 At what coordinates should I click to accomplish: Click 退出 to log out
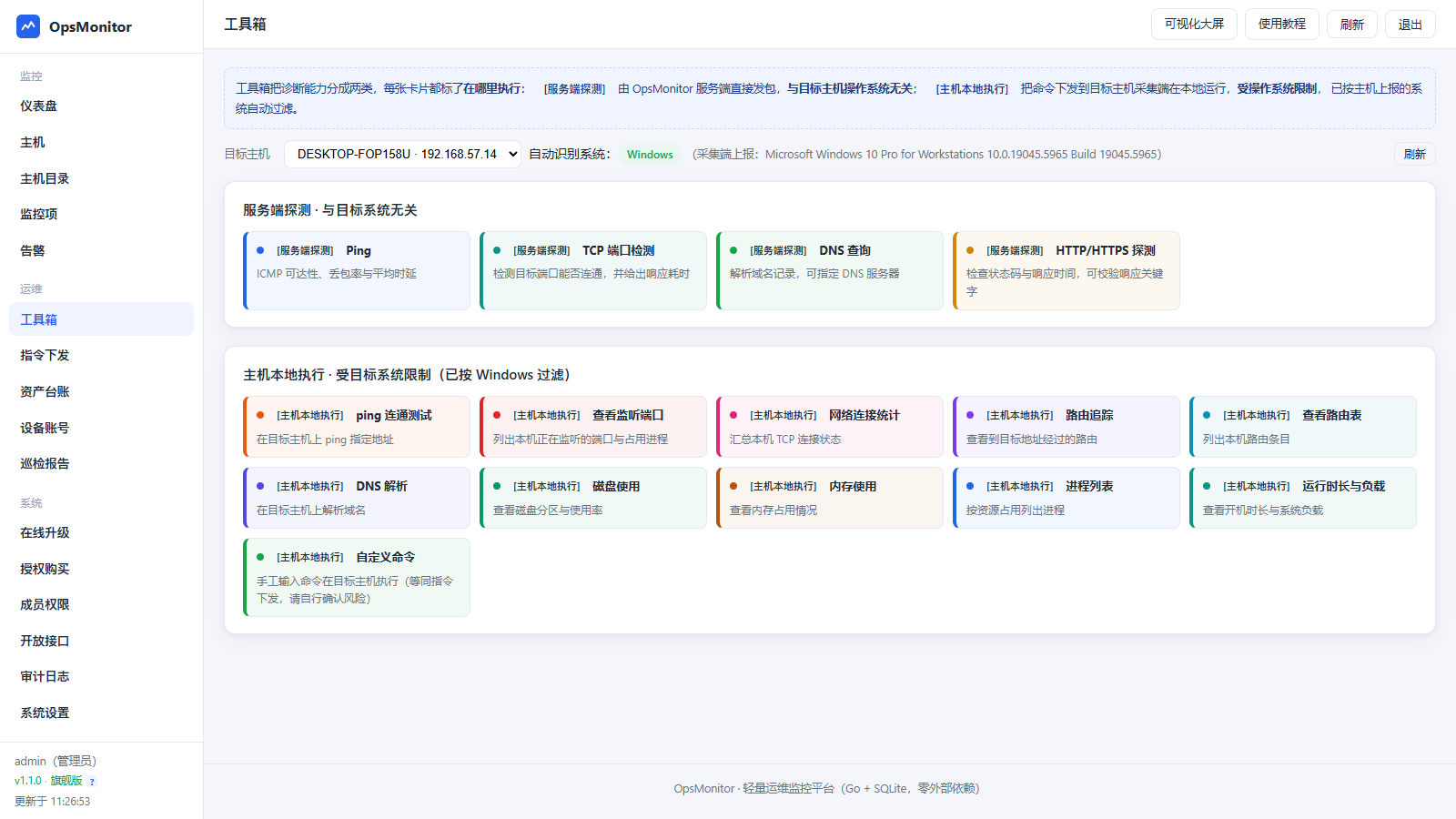pos(1410,25)
